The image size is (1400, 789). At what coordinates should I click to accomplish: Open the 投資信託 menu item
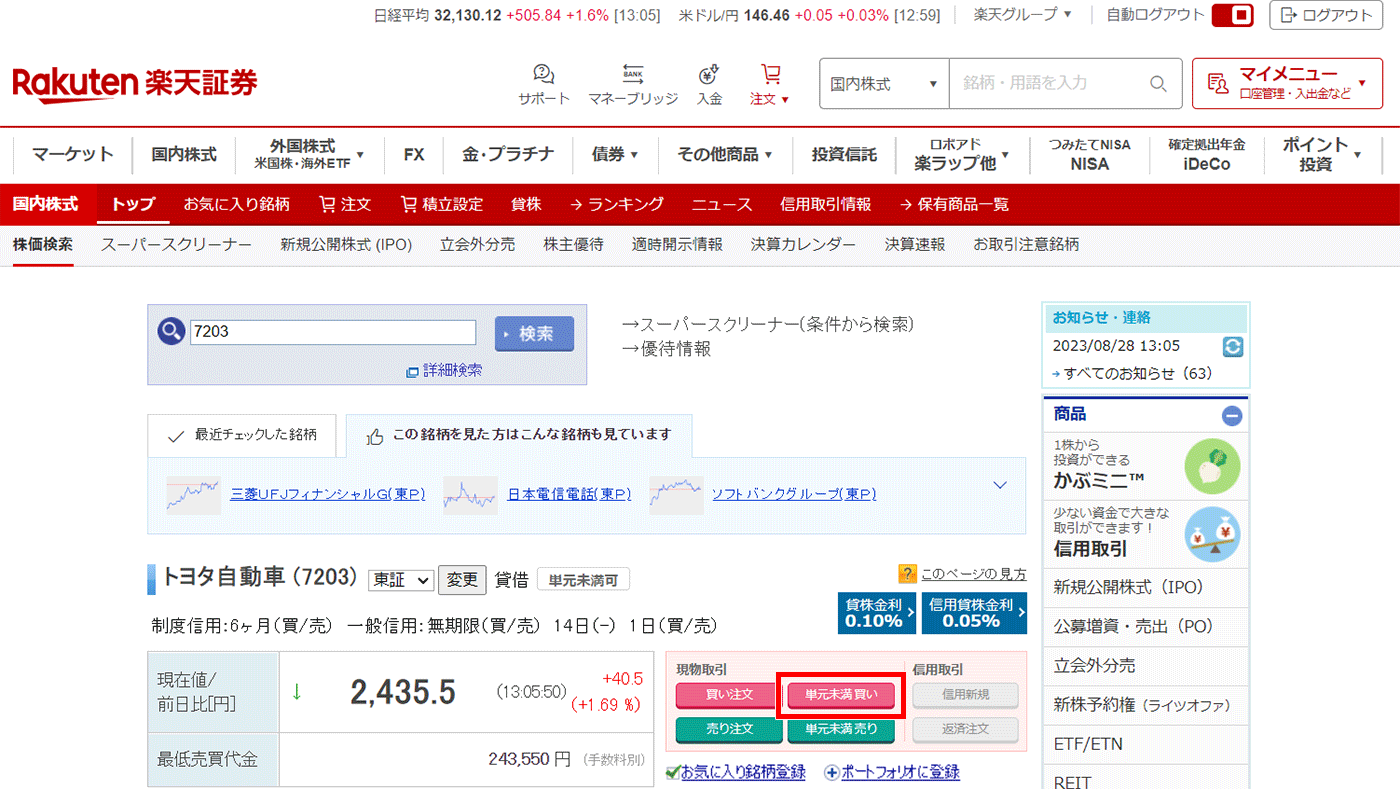pyautogui.click(x=844, y=155)
